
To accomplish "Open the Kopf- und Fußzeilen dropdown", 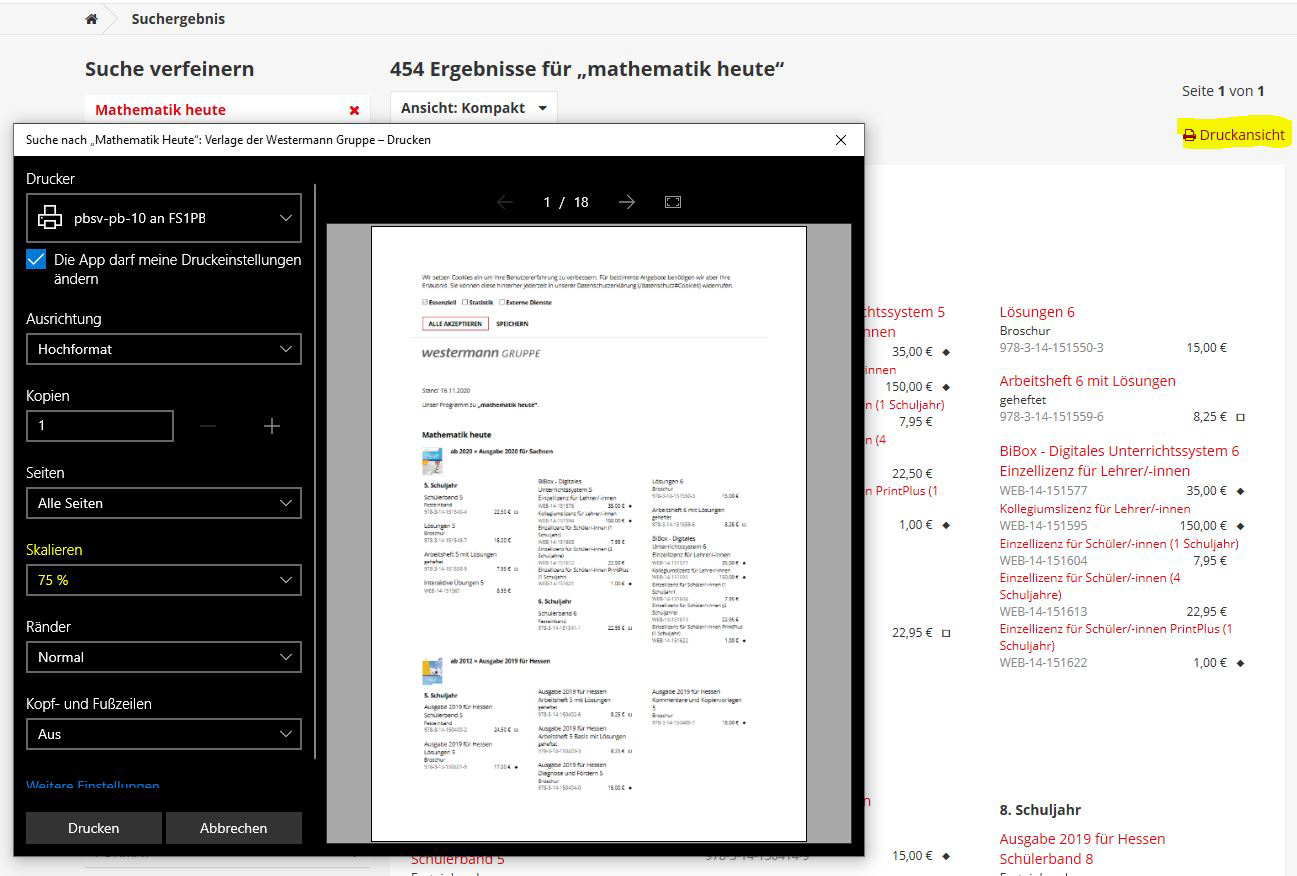I will pos(164,734).
